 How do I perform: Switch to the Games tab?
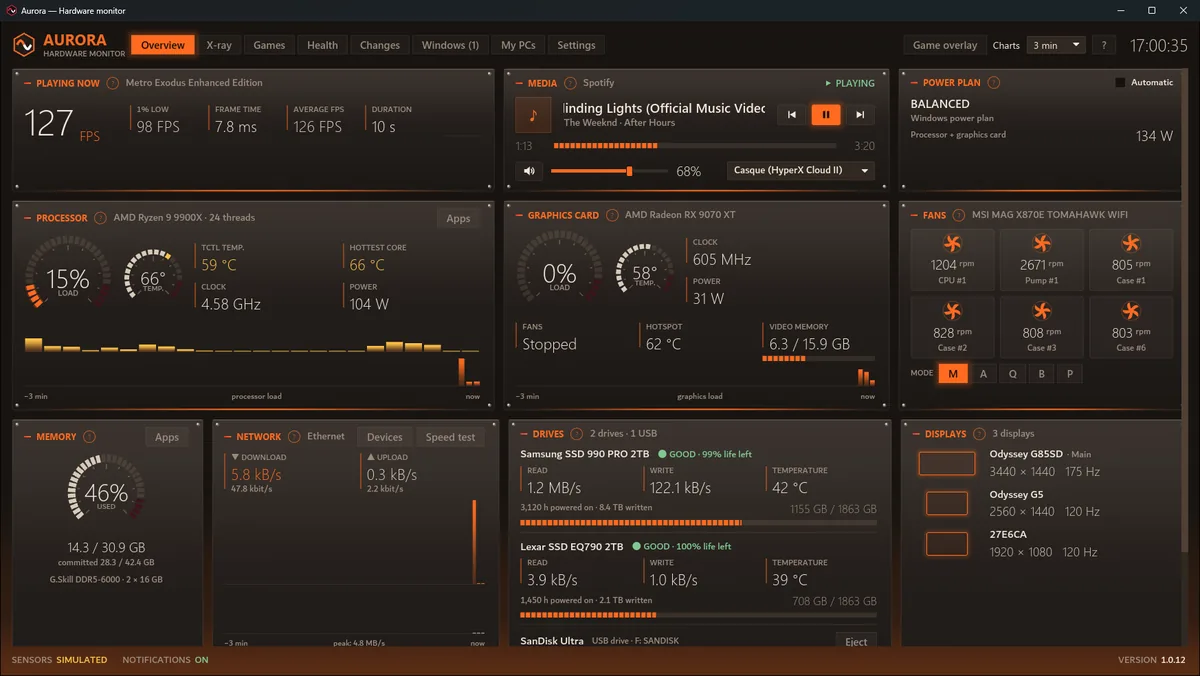[269, 45]
